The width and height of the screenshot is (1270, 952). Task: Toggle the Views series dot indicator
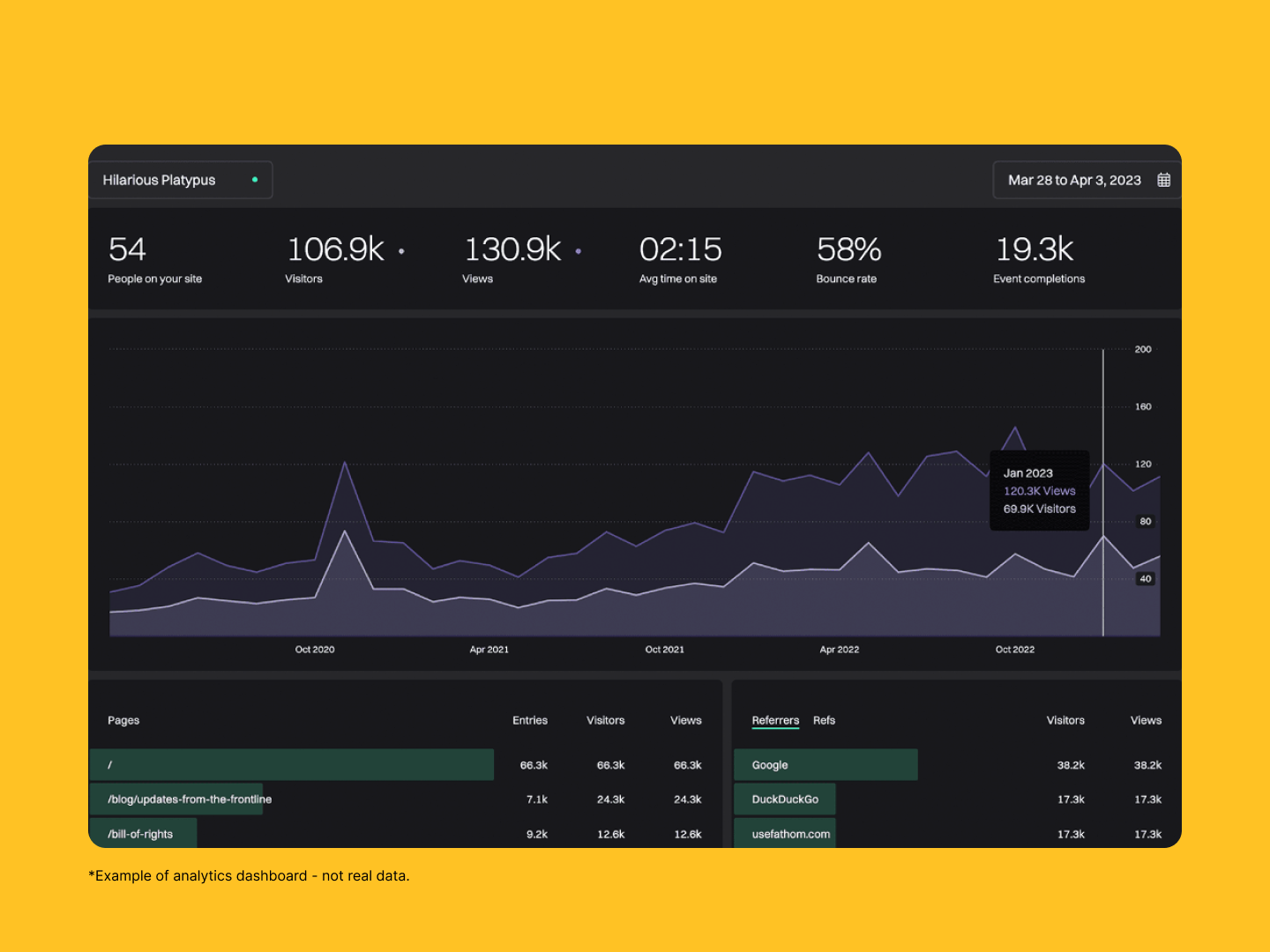579,251
